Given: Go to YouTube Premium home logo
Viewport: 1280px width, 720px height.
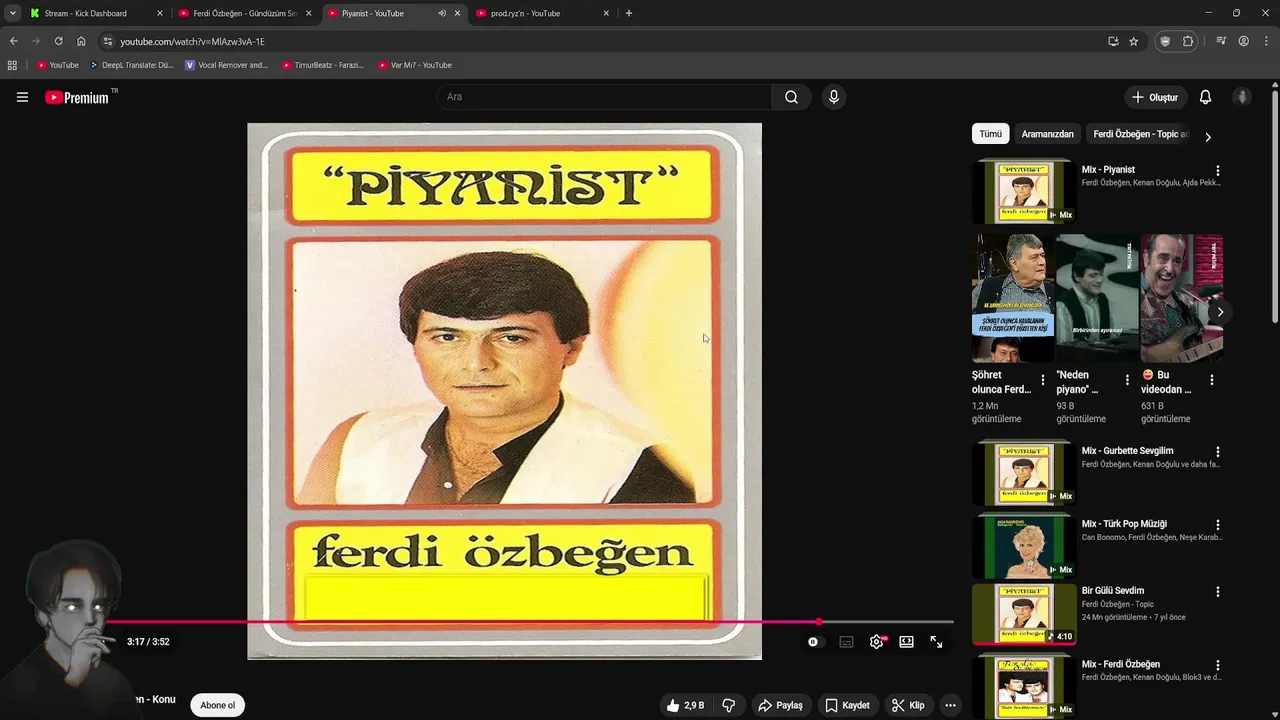Looking at the screenshot, I should coord(77,97).
